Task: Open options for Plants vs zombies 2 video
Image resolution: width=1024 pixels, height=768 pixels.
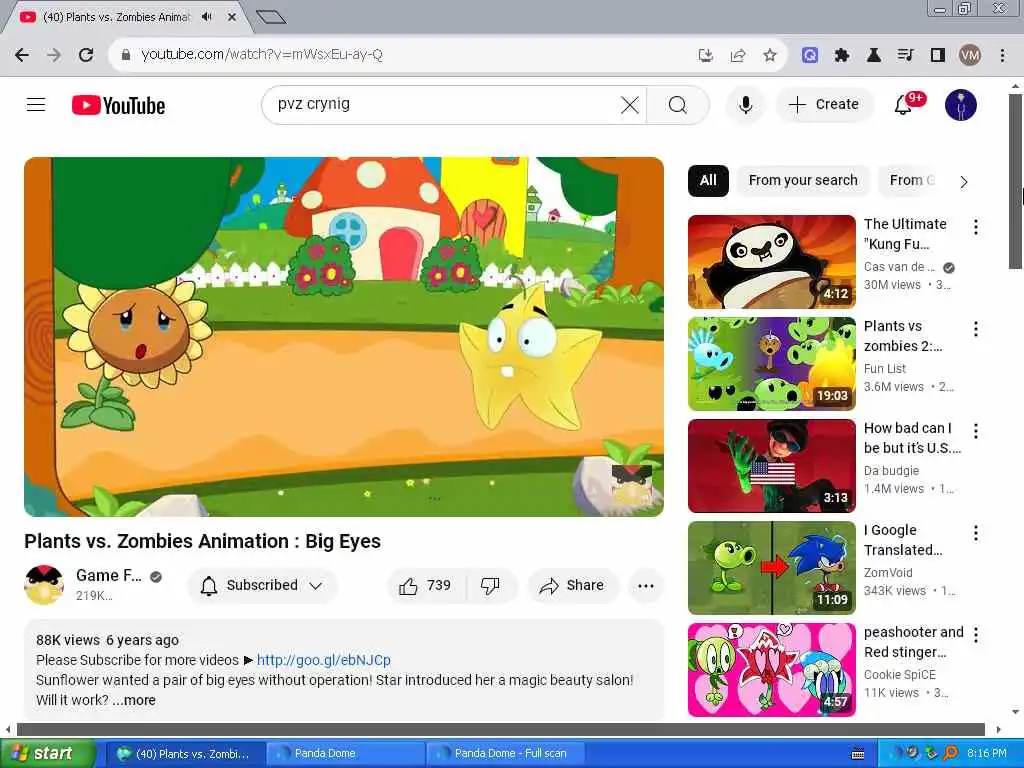Action: coord(976,328)
